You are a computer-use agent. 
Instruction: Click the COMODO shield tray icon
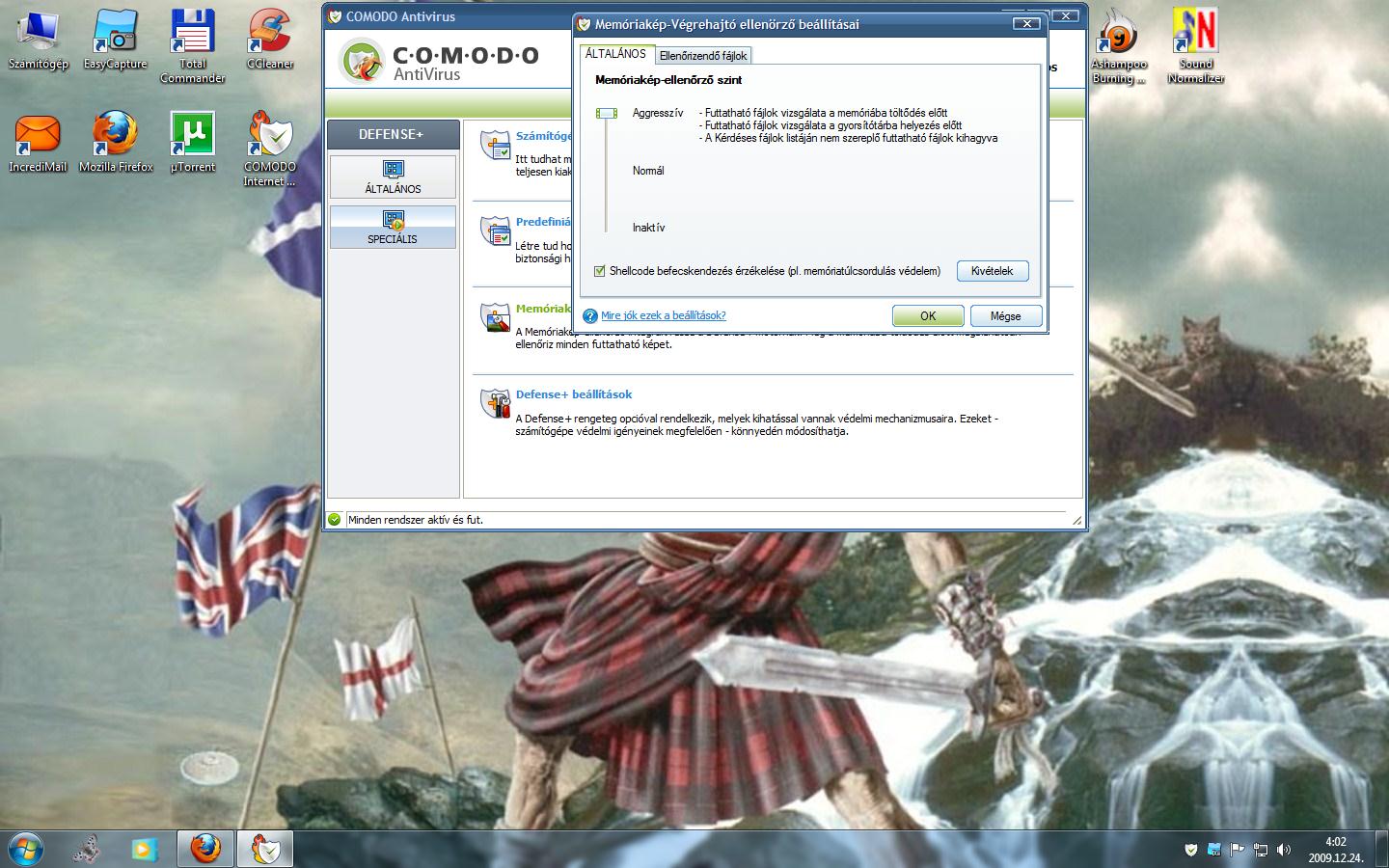coord(1191,850)
